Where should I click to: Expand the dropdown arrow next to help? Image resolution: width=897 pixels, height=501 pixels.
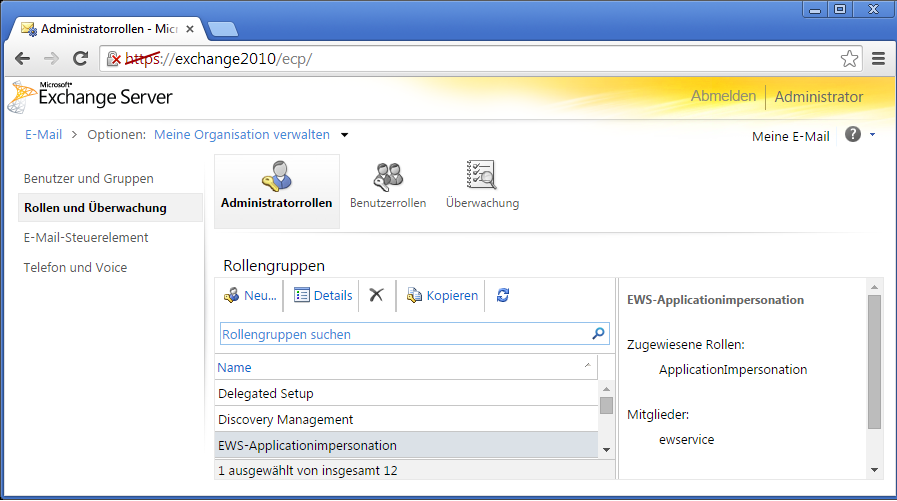point(872,135)
